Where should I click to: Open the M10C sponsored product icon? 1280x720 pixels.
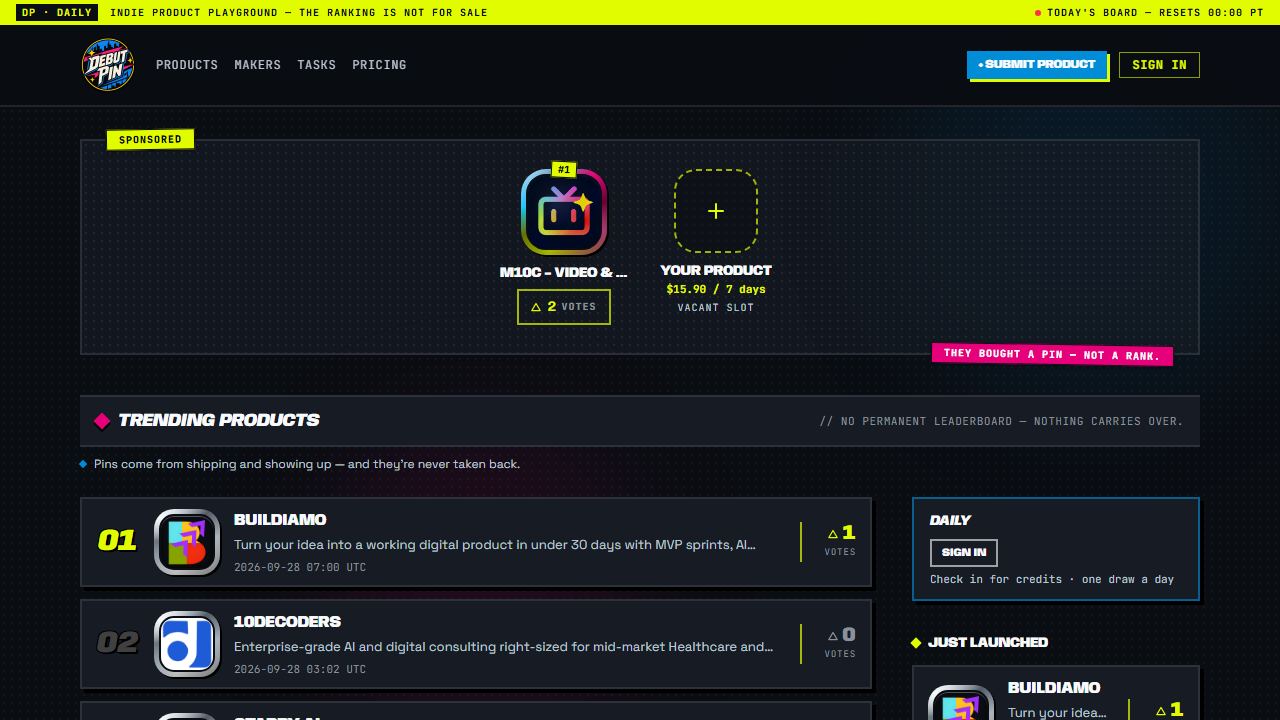pyautogui.click(x=564, y=212)
